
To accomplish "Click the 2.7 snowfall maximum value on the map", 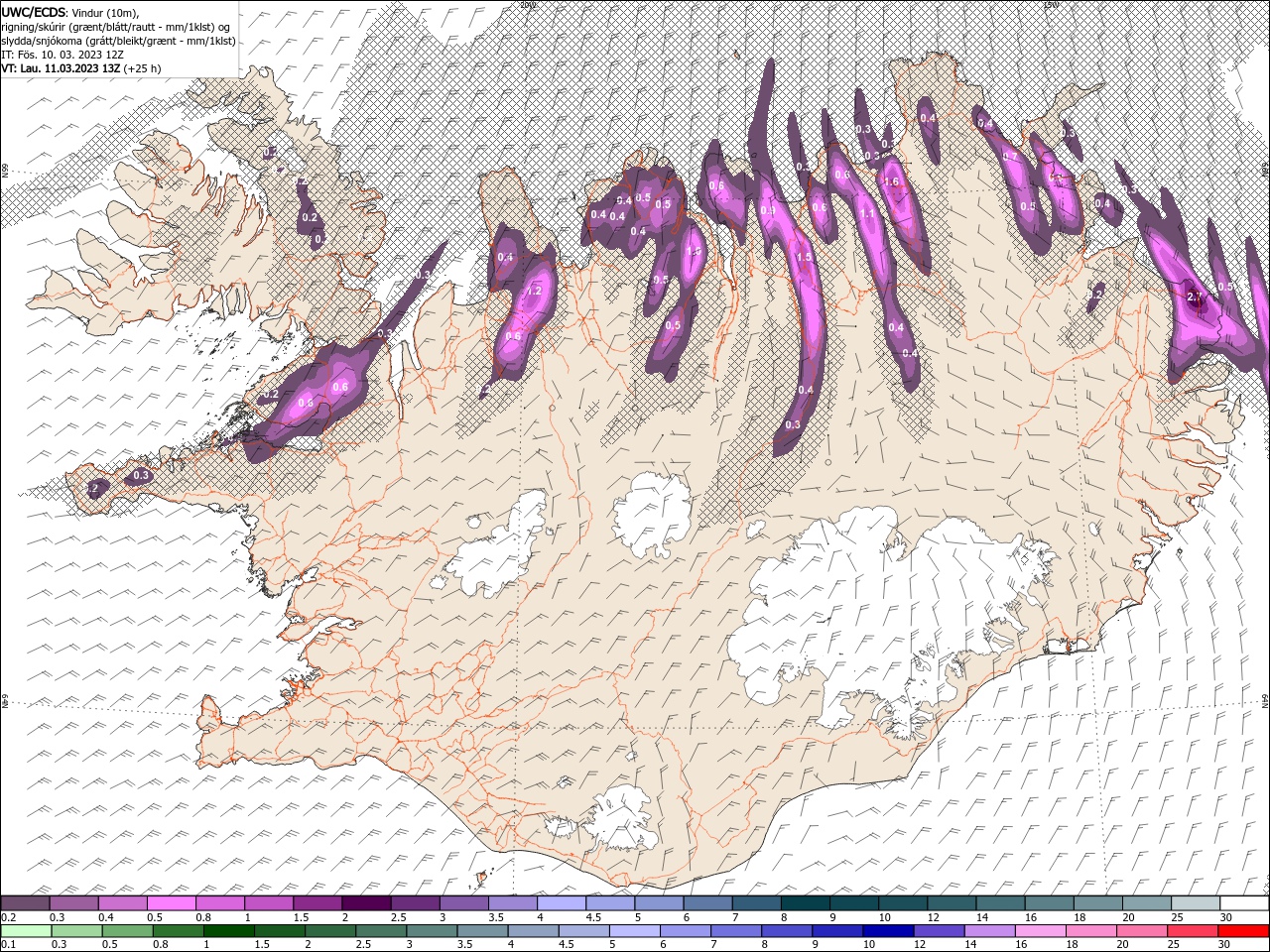I will (x=1195, y=297).
